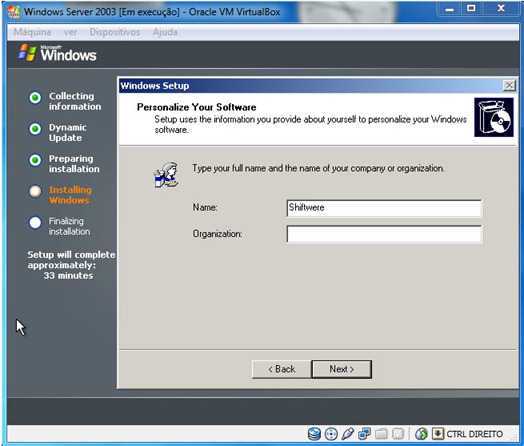Click the Next button in Windows Setup

pyautogui.click(x=342, y=369)
